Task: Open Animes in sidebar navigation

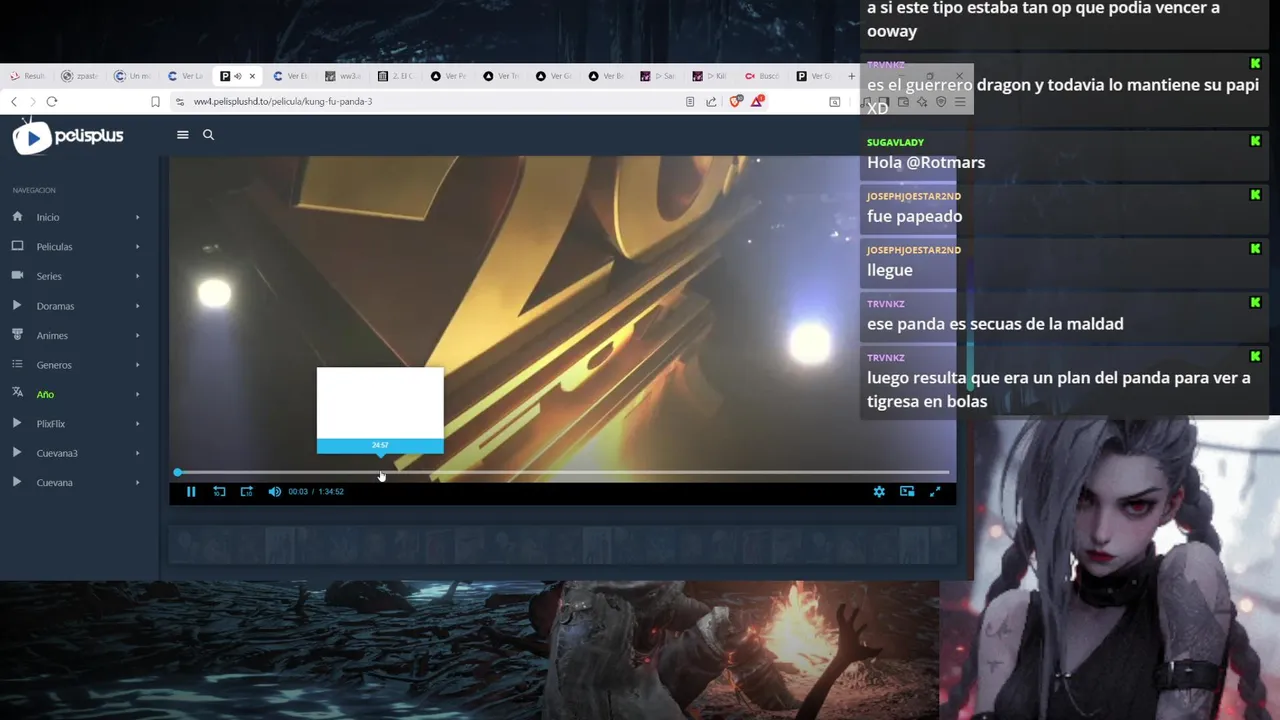Action: [52, 336]
